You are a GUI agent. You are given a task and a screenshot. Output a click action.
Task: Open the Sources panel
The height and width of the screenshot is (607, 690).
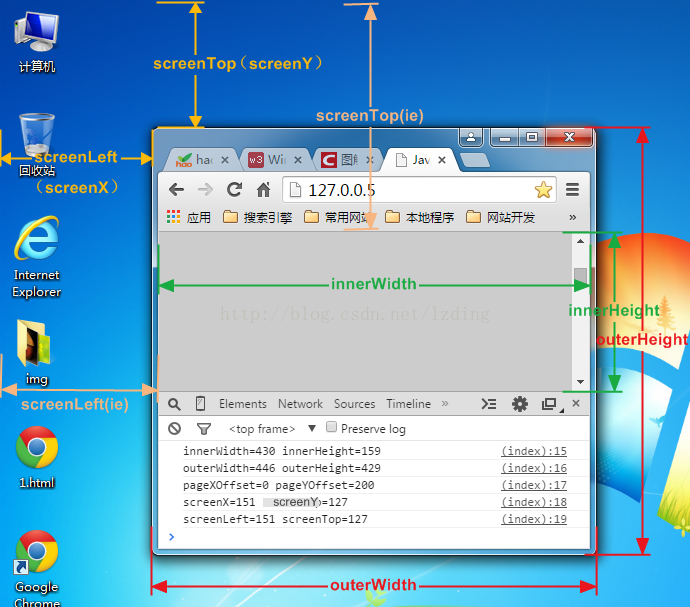point(355,404)
